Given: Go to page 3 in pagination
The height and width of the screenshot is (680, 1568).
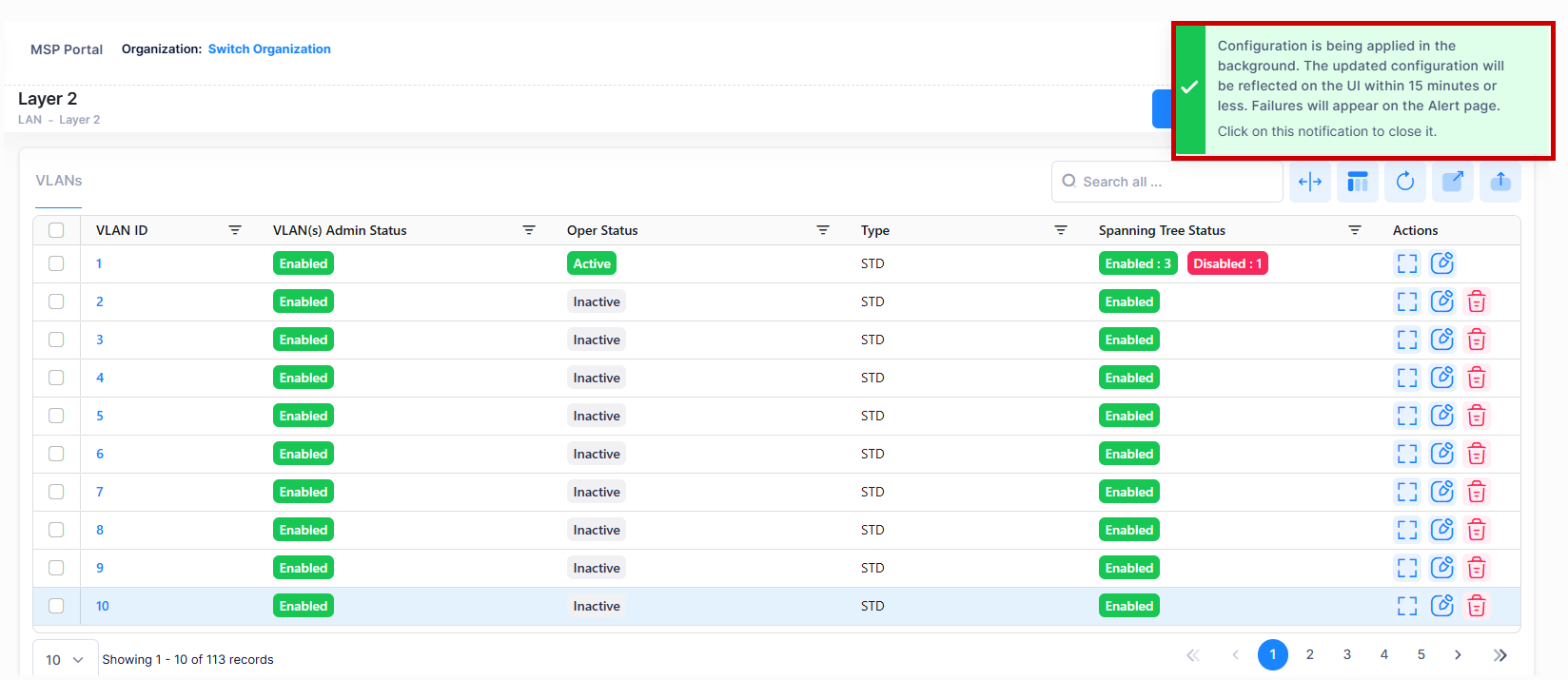Looking at the screenshot, I should [1347, 654].
